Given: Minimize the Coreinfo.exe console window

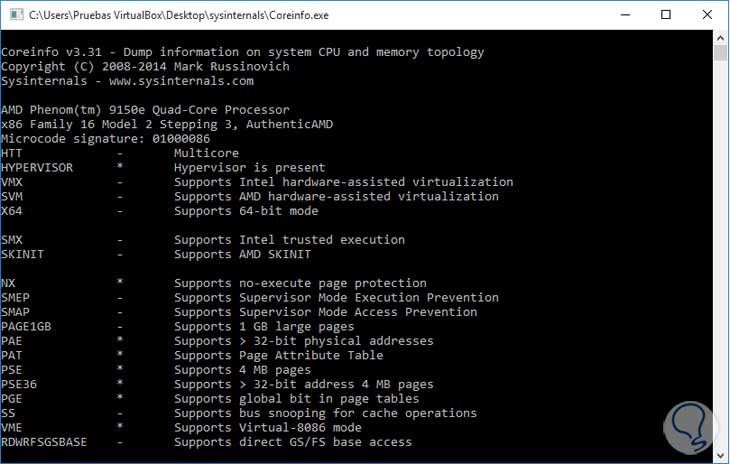Looking at the screenshot, I should click(623, 16).
